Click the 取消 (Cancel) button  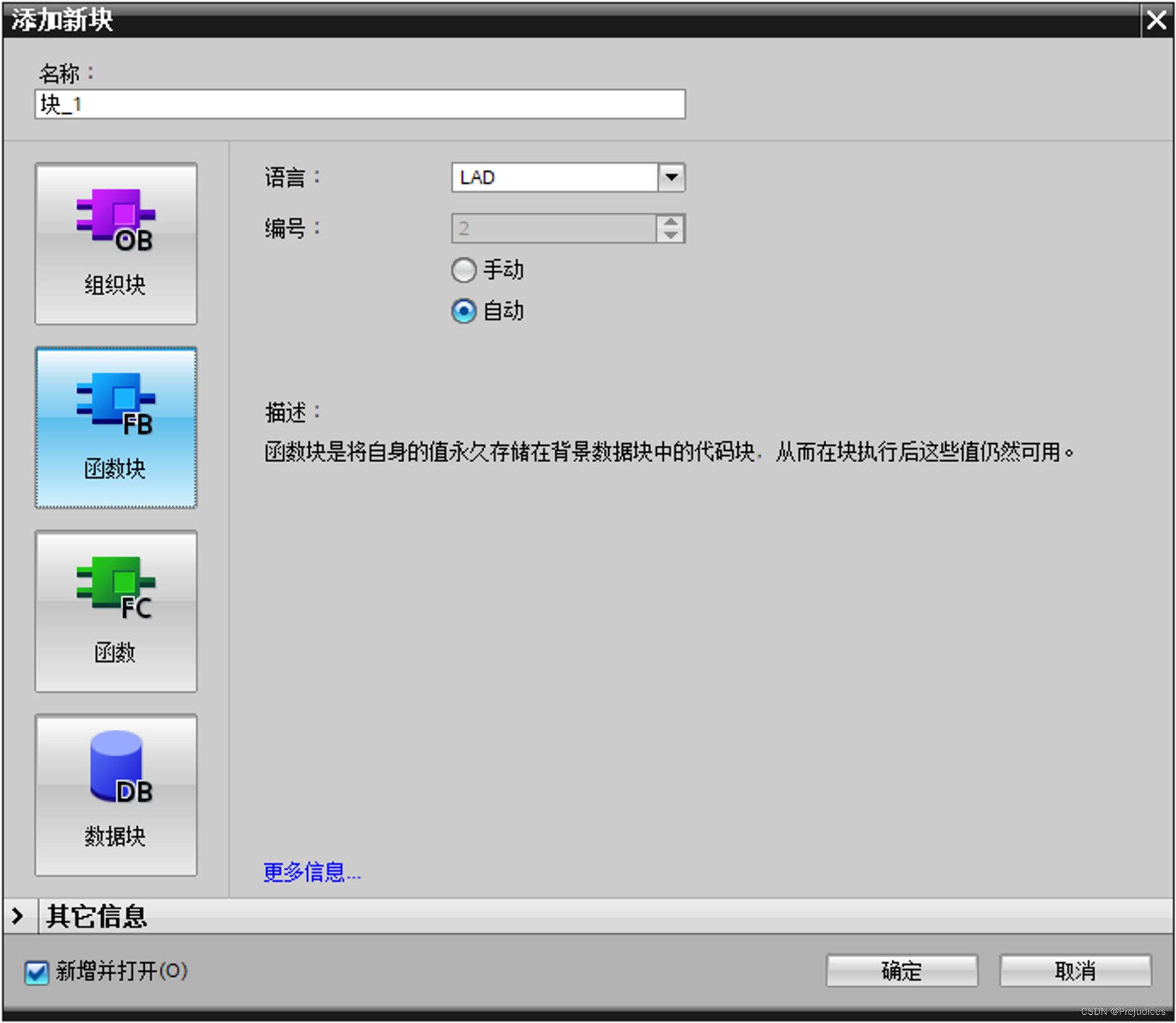1075,971
